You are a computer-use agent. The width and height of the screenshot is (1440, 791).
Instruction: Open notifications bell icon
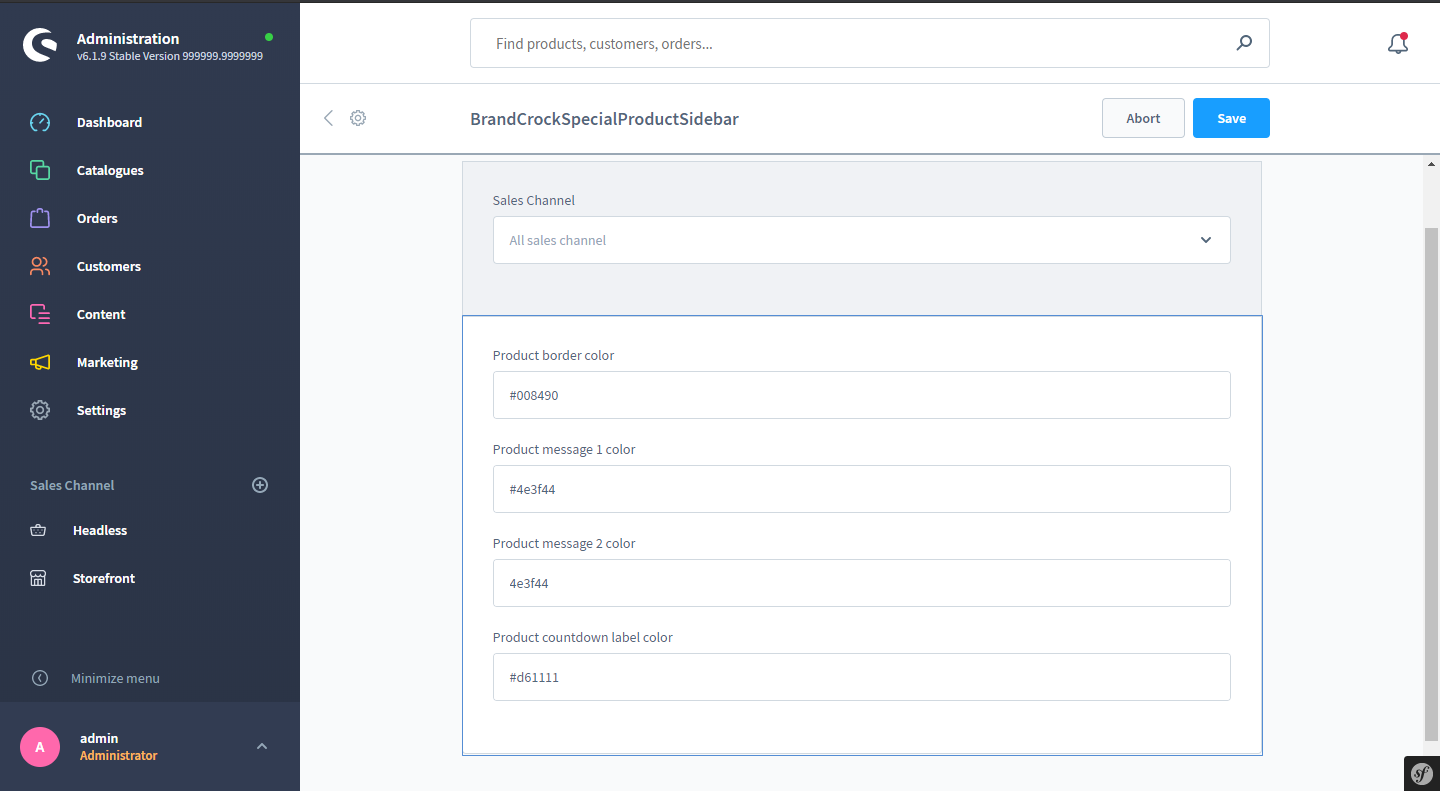pyautogui.click(x=1398, y=44)
